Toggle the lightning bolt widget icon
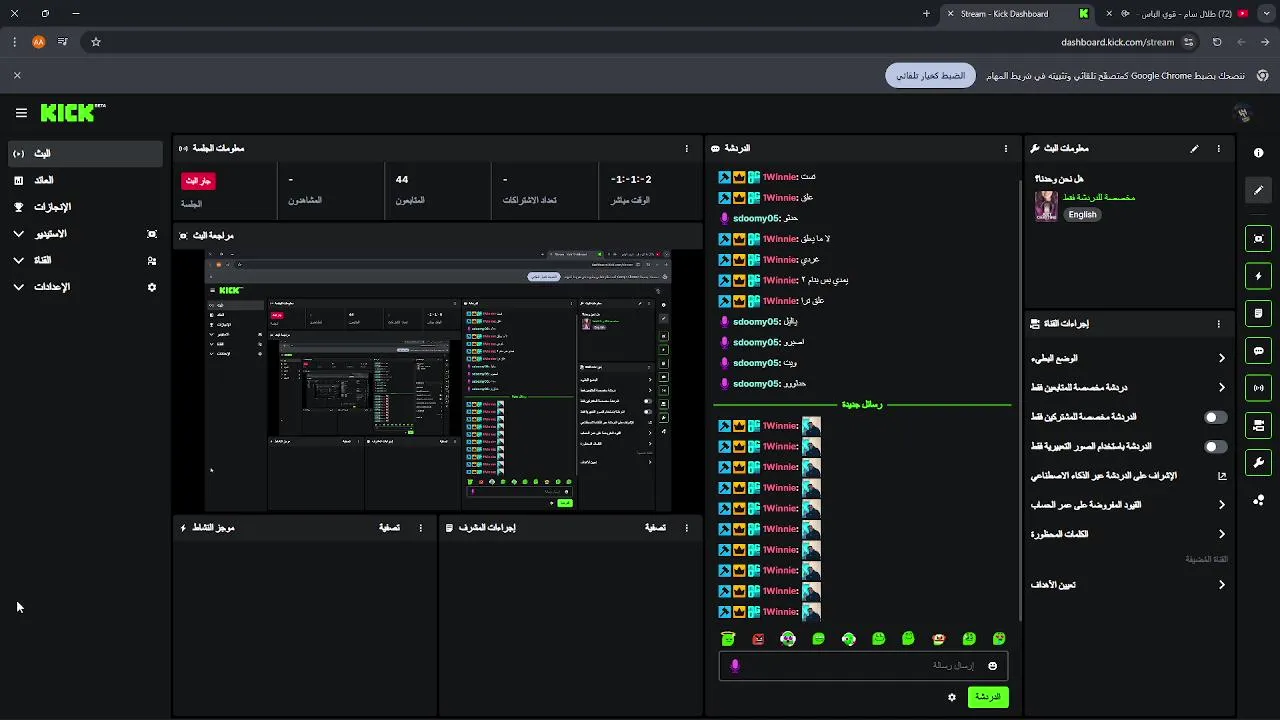This screenshot has width=1280, height=720. [1258, 276]
